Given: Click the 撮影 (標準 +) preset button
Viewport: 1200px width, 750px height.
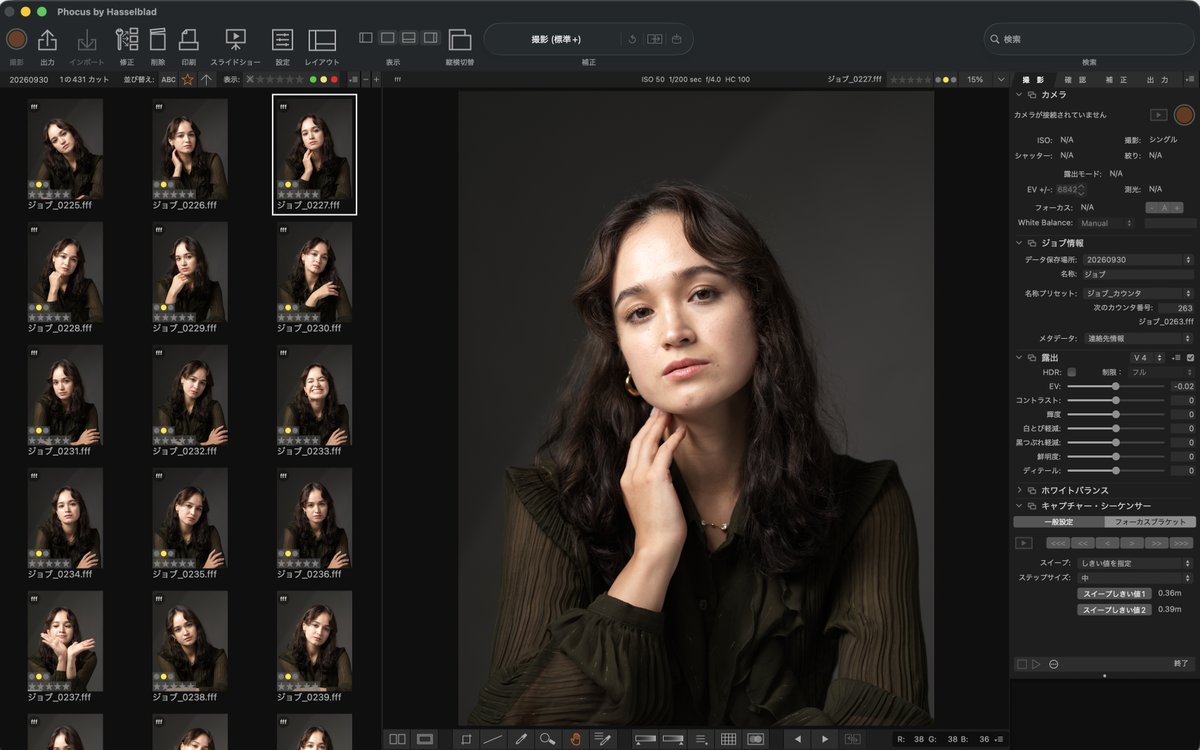Looking at the screenshot, I should click(555, 39).
